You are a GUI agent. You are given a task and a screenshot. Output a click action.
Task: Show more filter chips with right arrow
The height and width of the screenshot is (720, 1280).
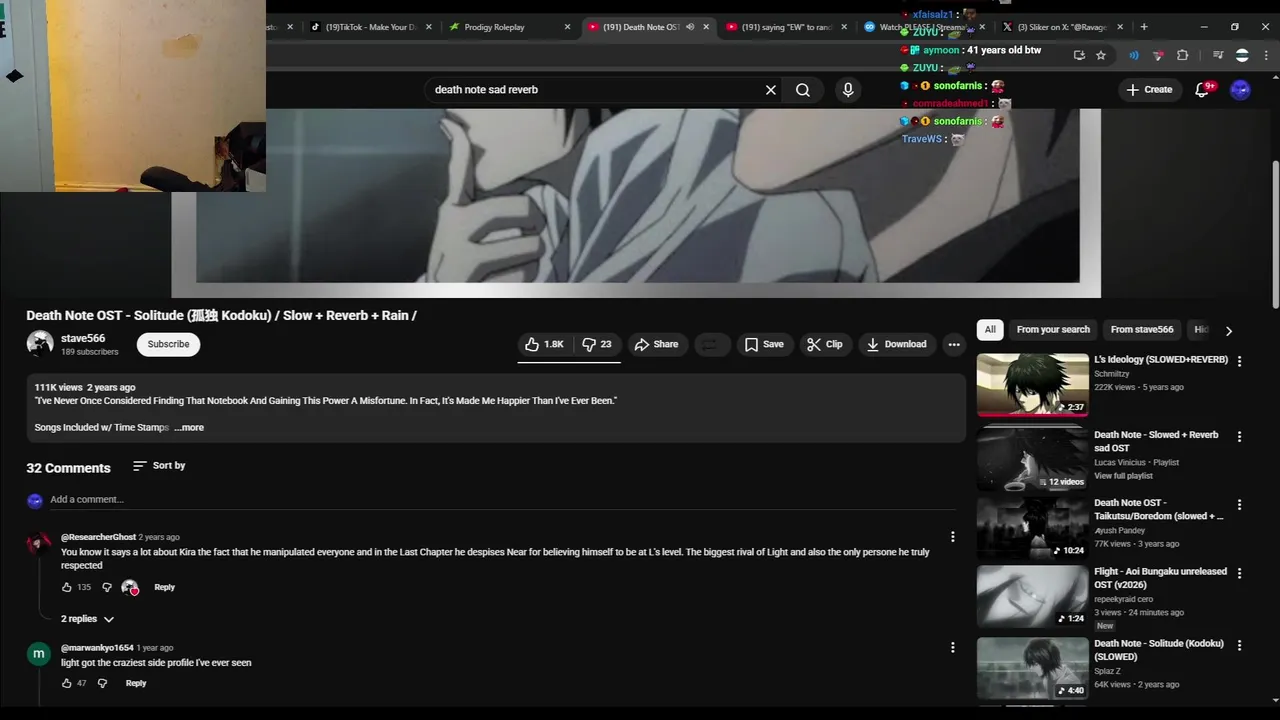click(1229, 330)
